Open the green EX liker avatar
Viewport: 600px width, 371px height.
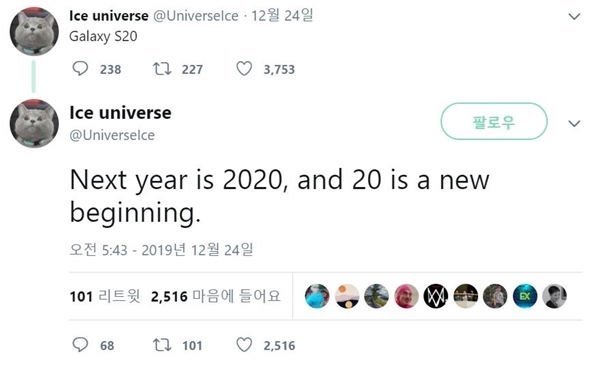pyautogui.click(x=525, y=296)
